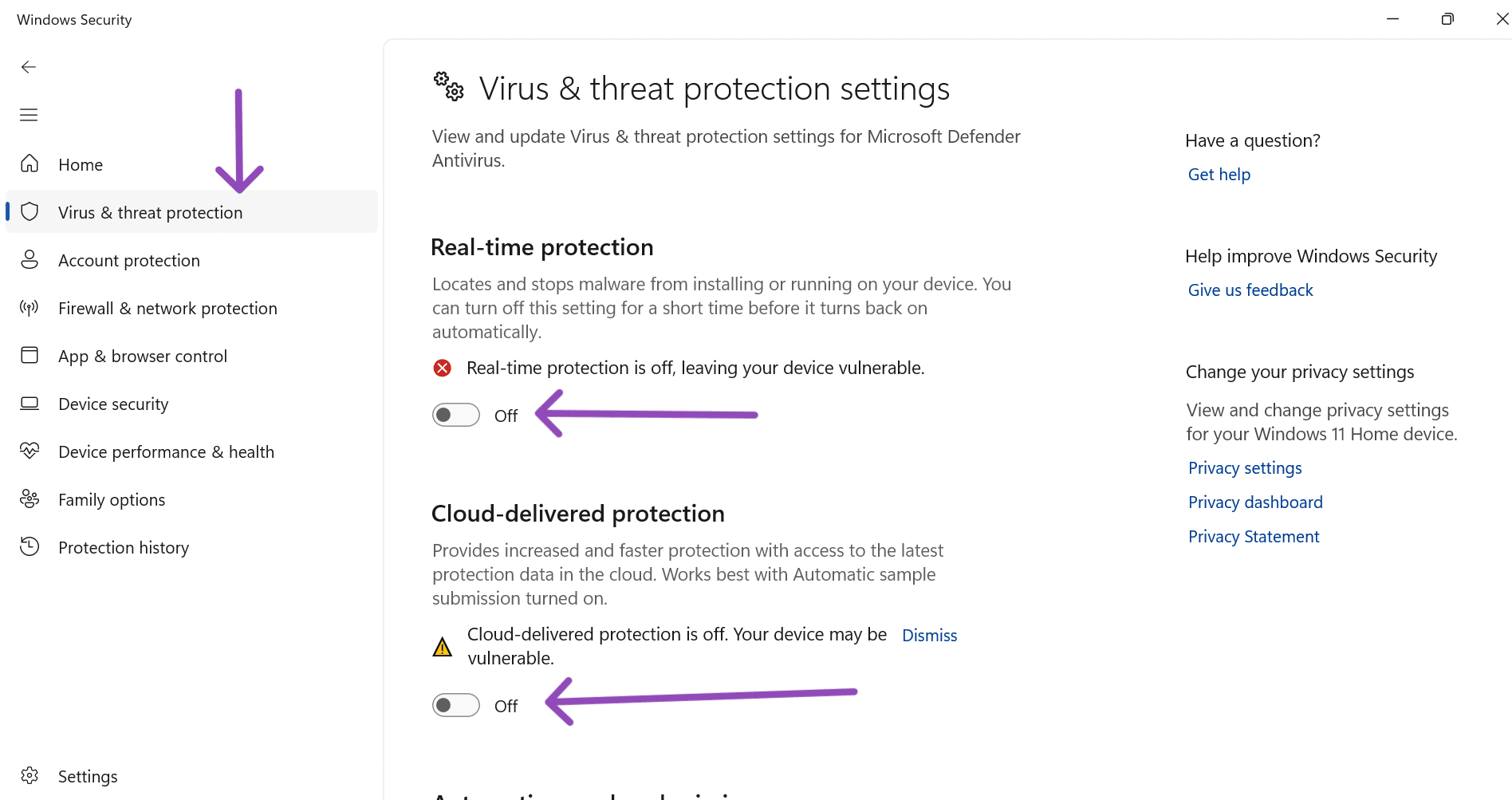
Task: Dismiss the Cloud-delivered protection warning
Action: pyautogui.click(x=929, y=636)
